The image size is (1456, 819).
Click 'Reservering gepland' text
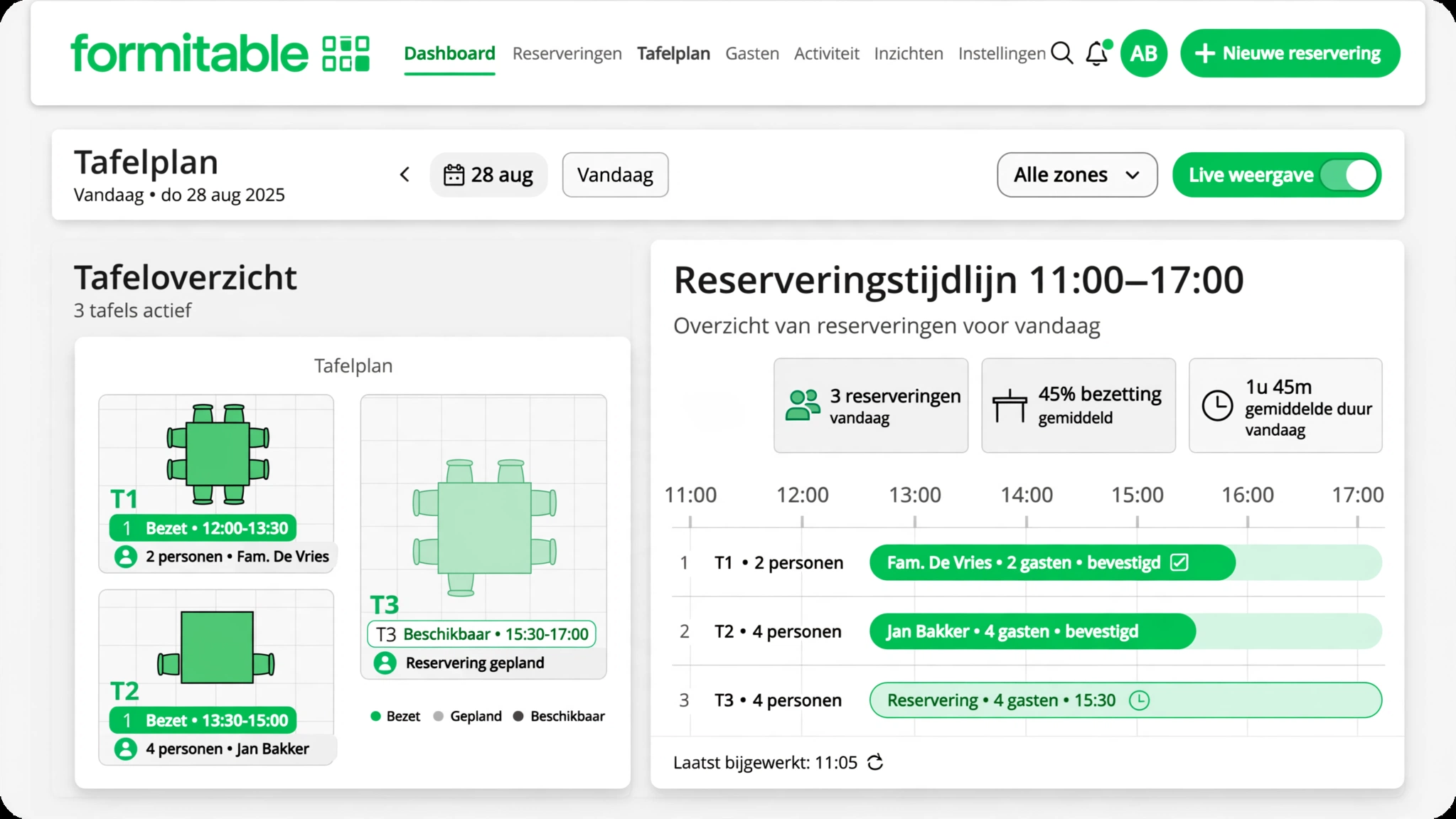475,663
